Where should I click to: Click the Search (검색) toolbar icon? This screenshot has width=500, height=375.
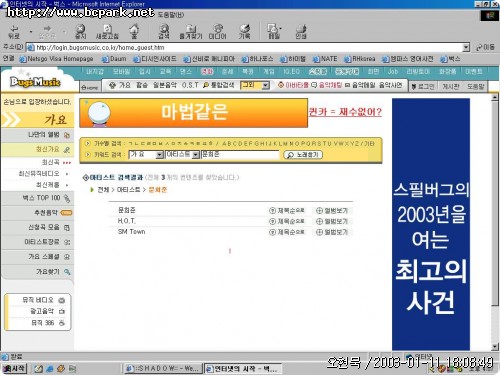[x=164, y=31]
